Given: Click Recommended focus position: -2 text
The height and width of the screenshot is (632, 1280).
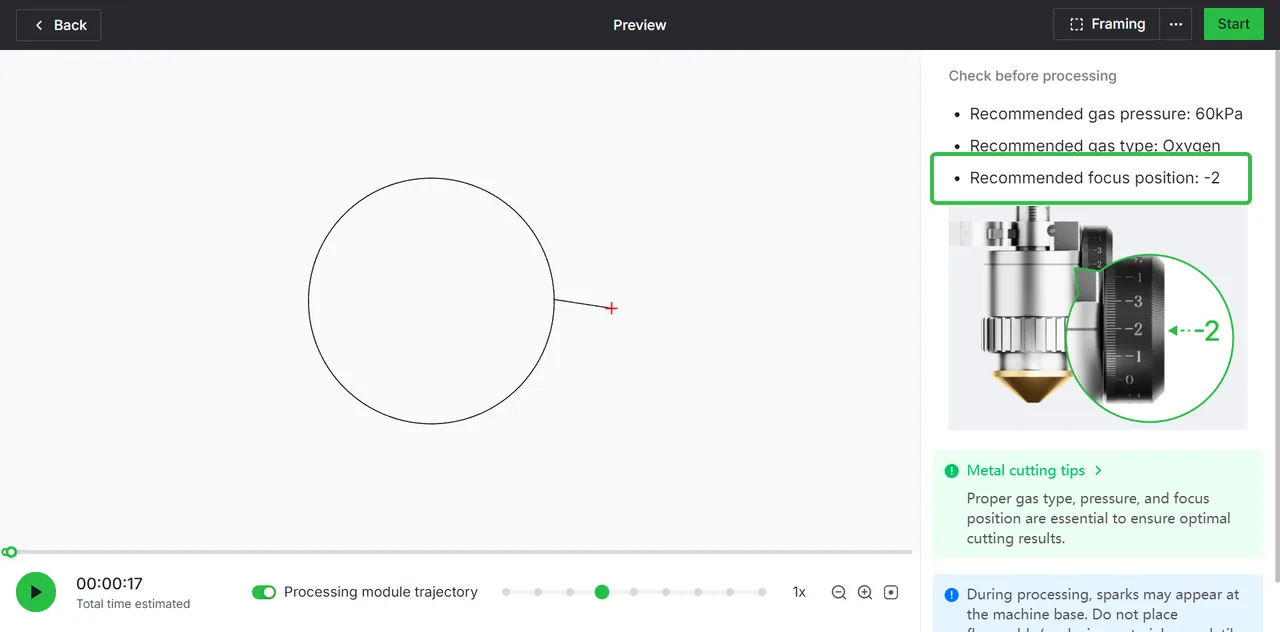Looking at the screenshot, I should tap(1095, 178).
